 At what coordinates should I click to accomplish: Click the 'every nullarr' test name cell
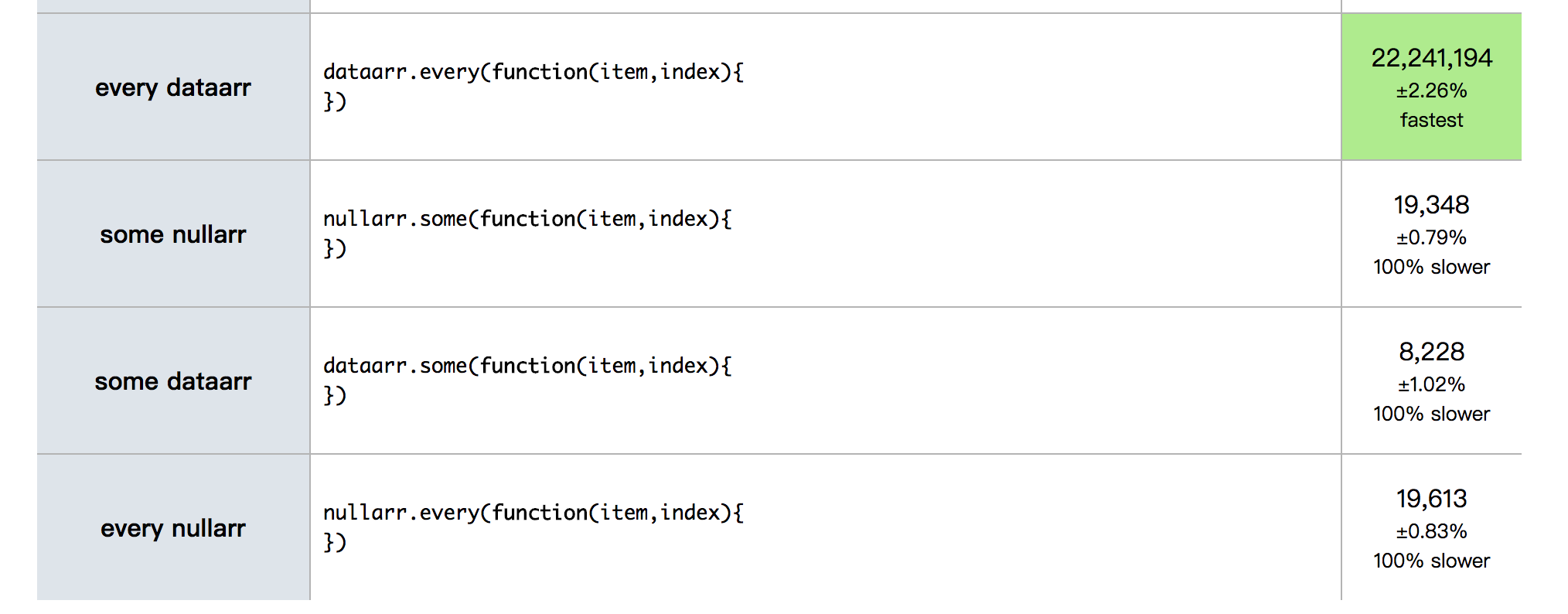click(173, 527)
